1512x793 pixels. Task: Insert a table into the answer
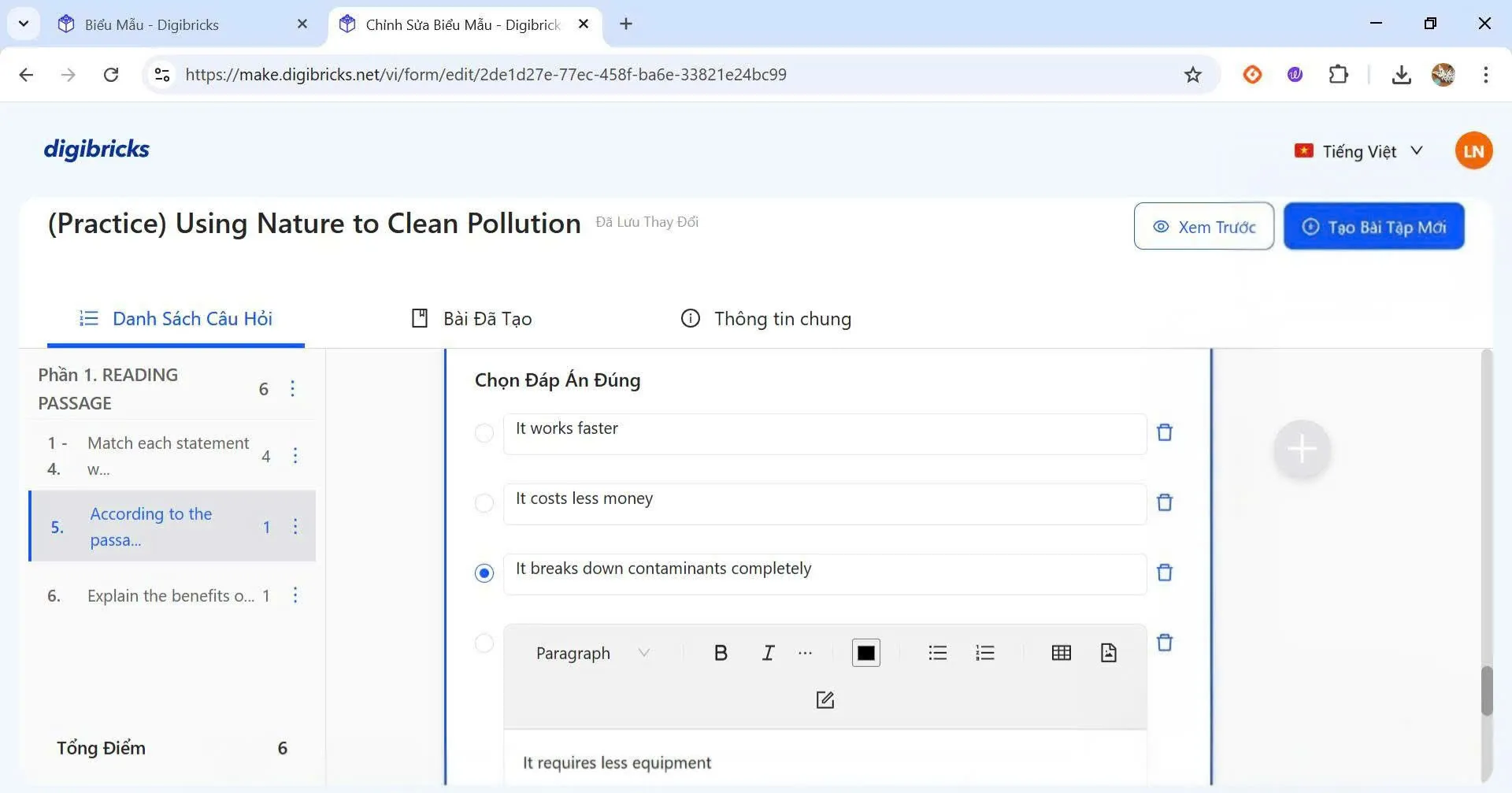(x=1061, y=653)
